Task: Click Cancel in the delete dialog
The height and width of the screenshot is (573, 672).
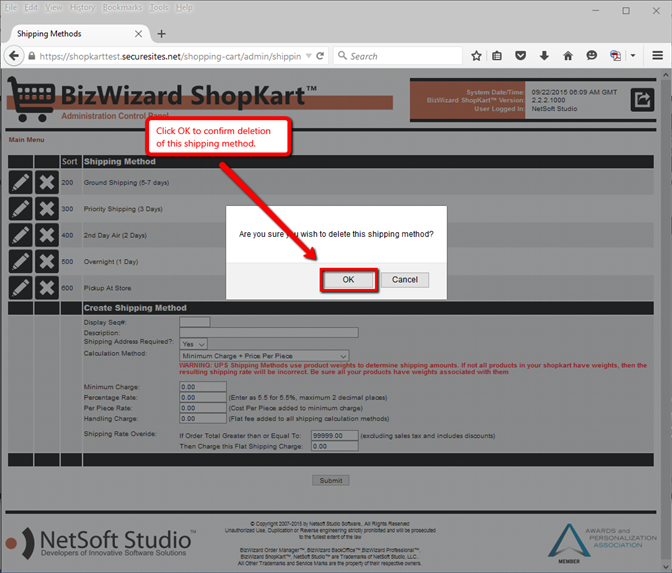Action: 405,280
